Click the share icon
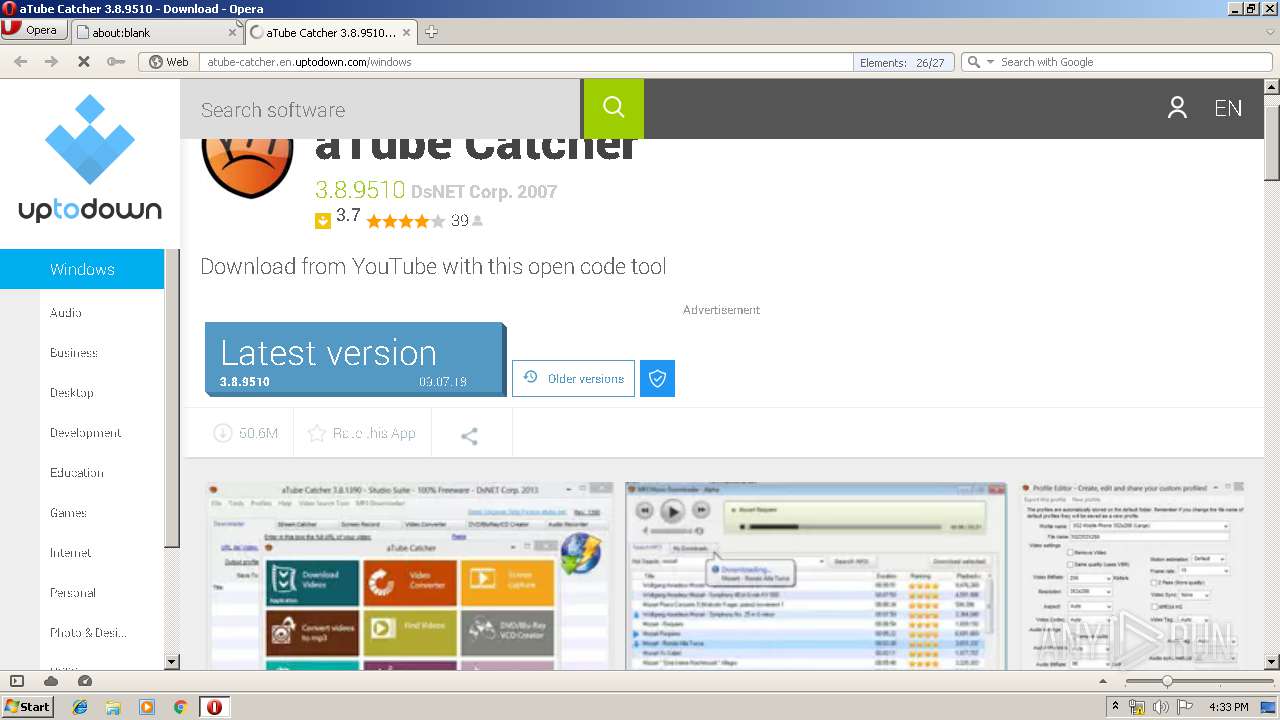This screenshot has height=720, width=1280. pos(469,435)
